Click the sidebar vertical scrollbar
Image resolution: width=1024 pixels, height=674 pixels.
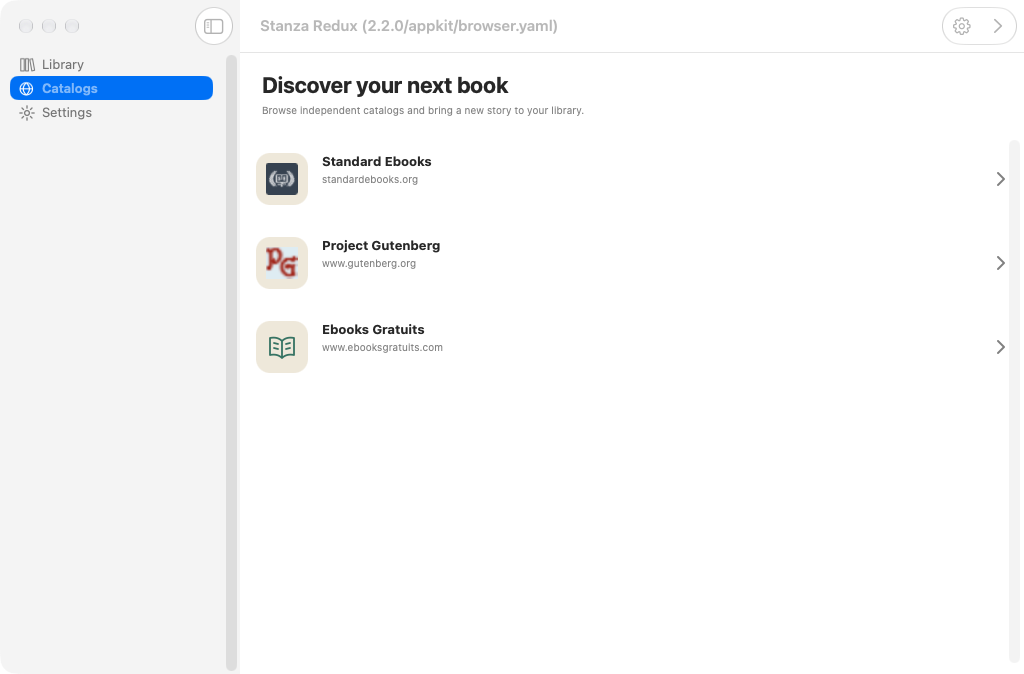pyautogui.click(x=231, y=362)
